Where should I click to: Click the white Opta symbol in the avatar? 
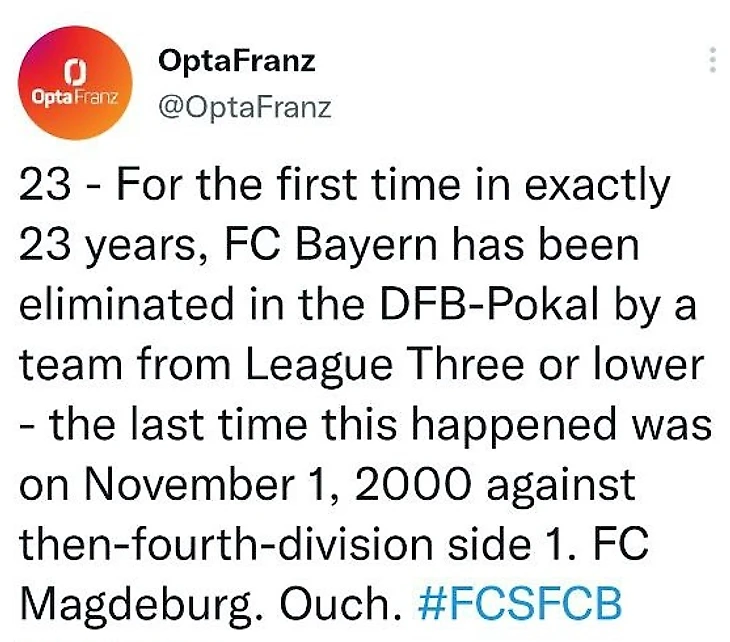click(72, 72)
